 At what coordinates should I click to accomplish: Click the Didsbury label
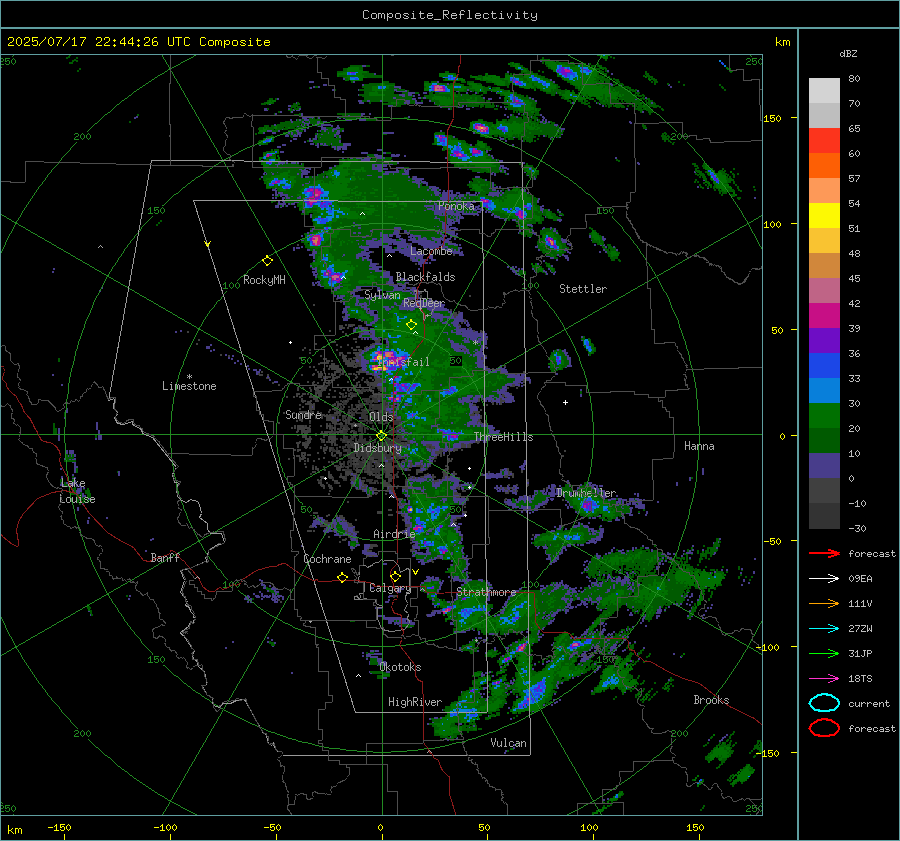377,448
